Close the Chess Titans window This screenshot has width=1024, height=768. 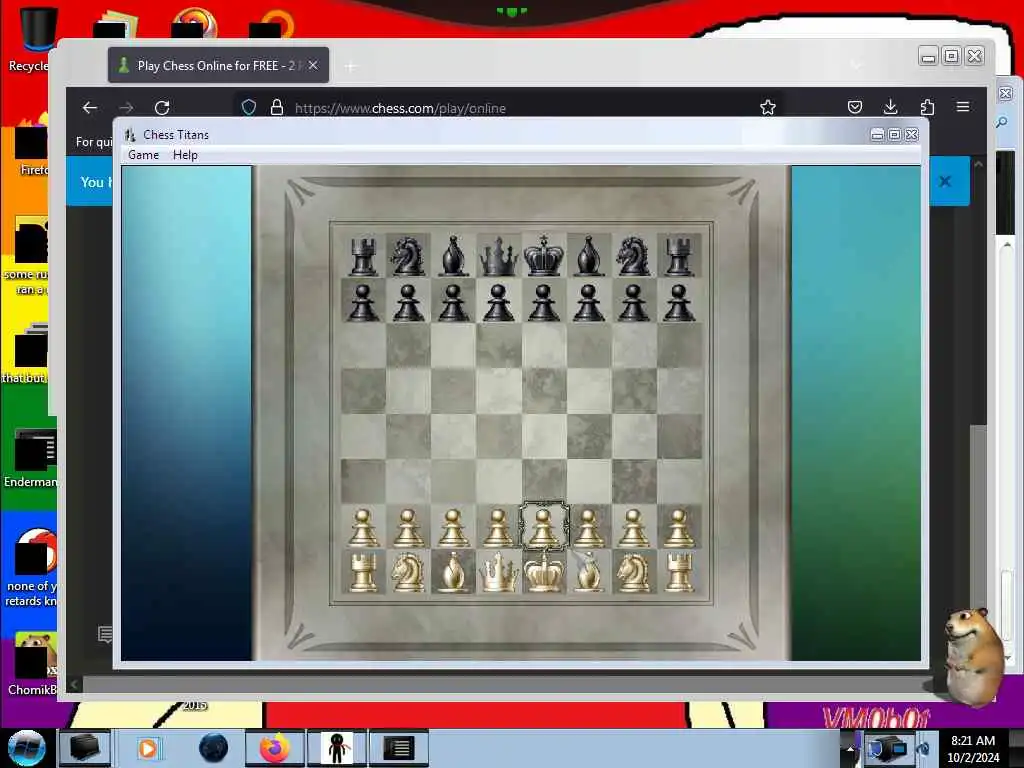tap(912, 135)
